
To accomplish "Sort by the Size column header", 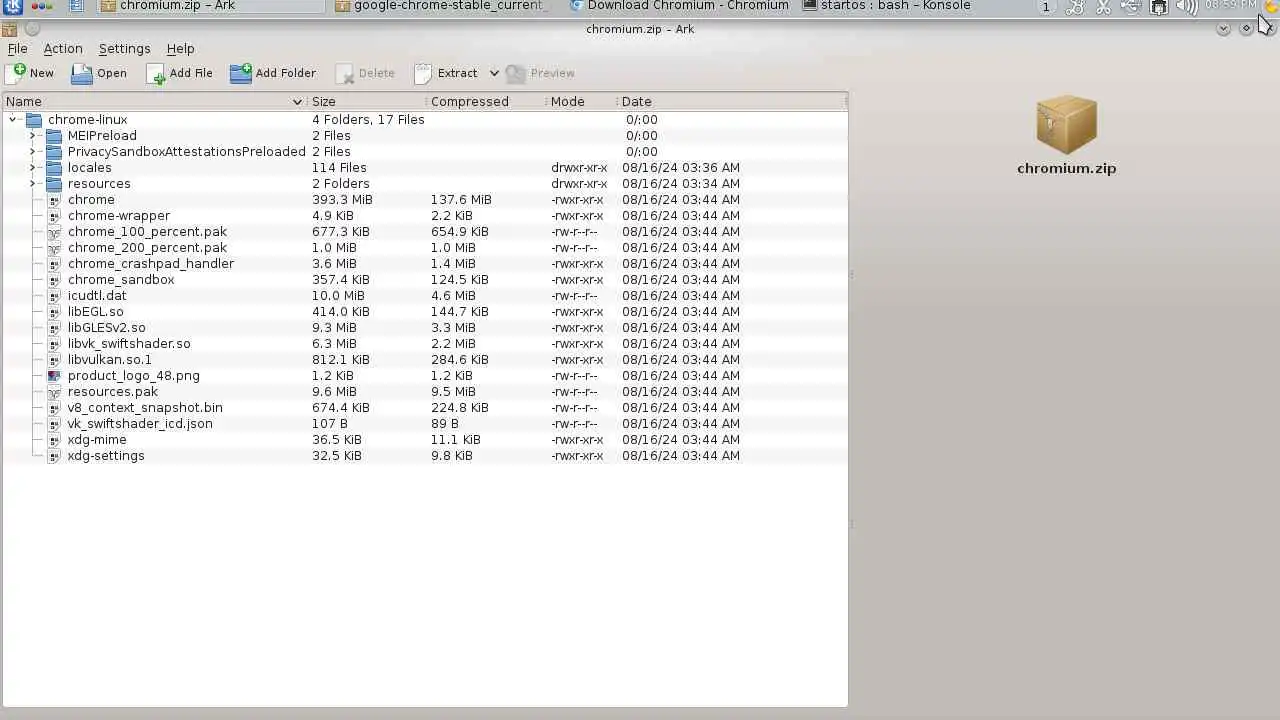I will pos(366,102).
